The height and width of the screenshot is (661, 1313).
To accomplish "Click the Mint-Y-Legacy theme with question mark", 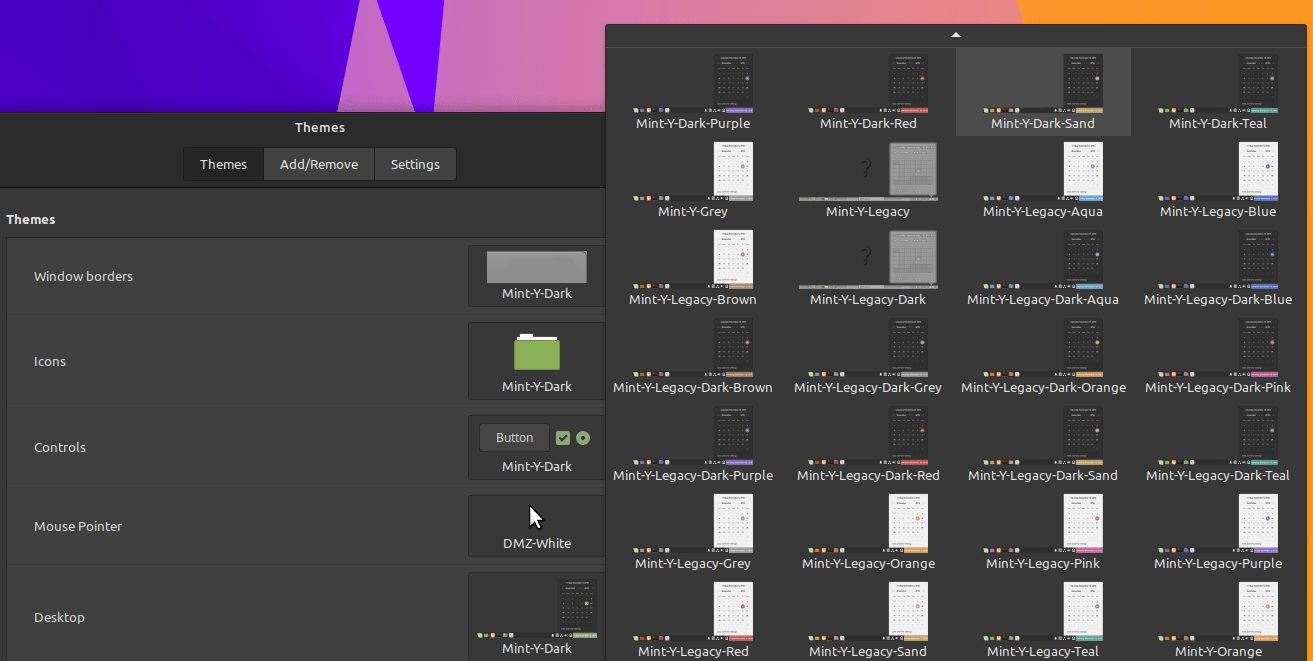I will pyautogui.click(x=868, y=180).
